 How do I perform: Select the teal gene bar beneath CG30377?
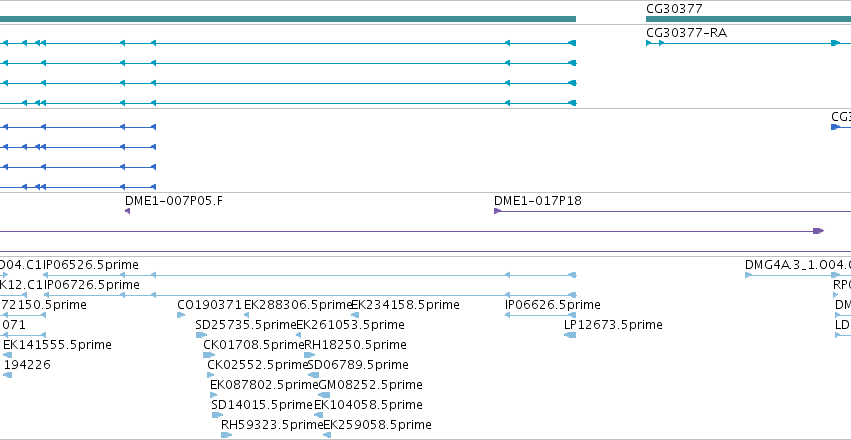pos(748,19)
